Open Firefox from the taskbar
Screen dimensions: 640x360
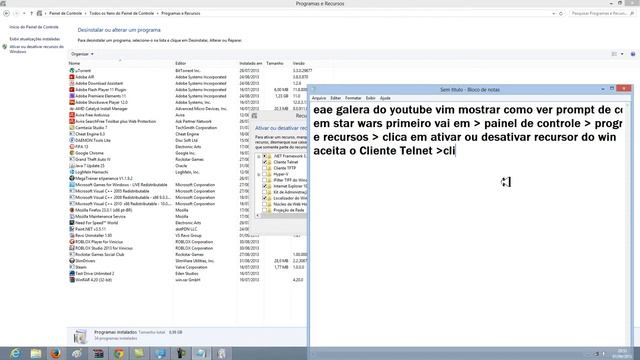tap(56, 353)
